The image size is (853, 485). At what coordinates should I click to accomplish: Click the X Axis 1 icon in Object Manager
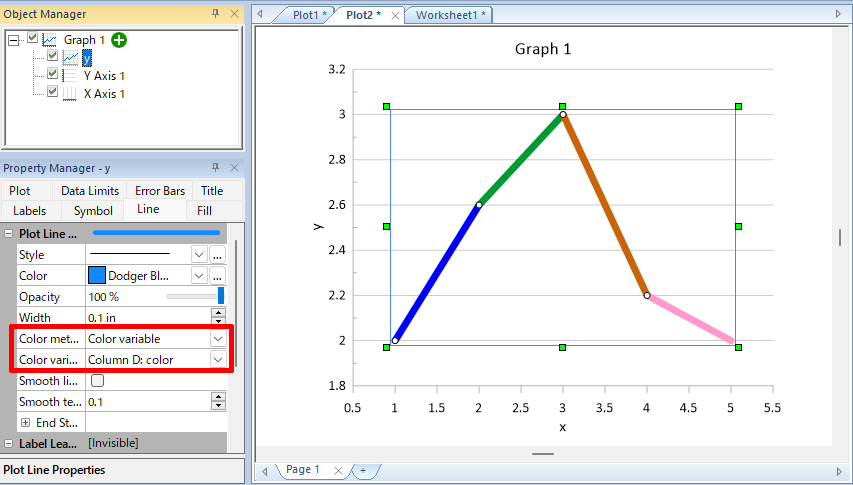(x=70, y=94)
